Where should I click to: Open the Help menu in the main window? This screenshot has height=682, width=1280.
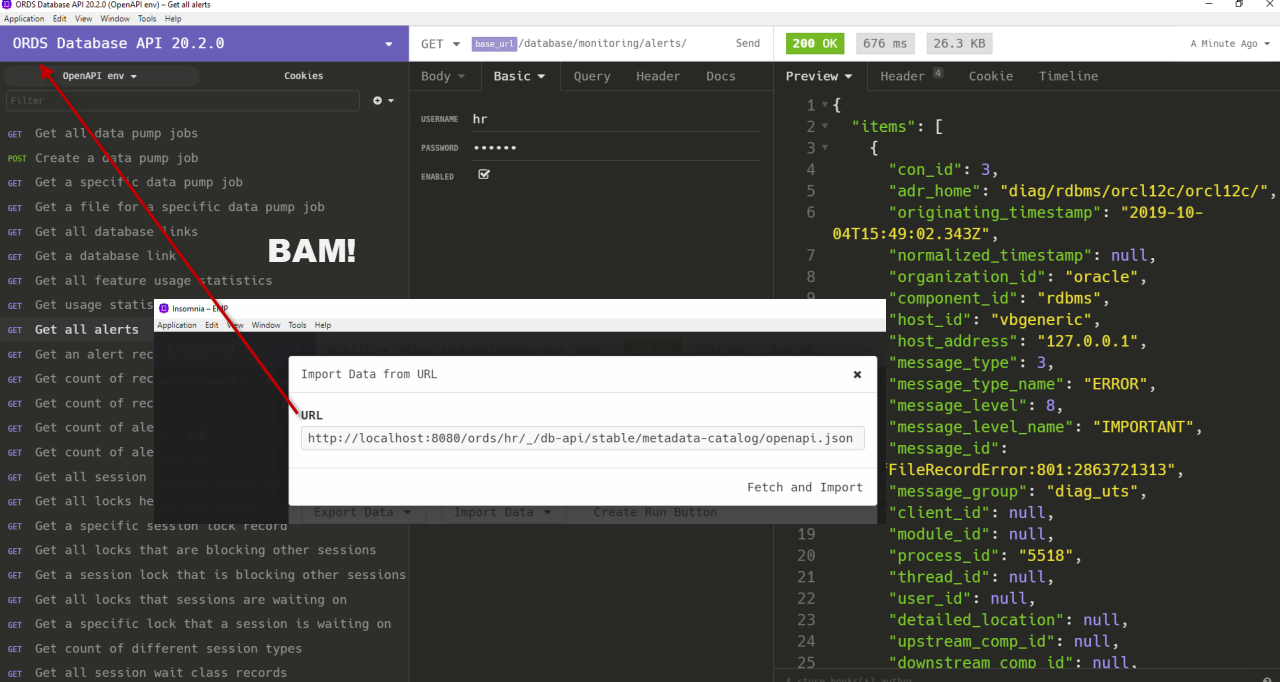[173, 19]
